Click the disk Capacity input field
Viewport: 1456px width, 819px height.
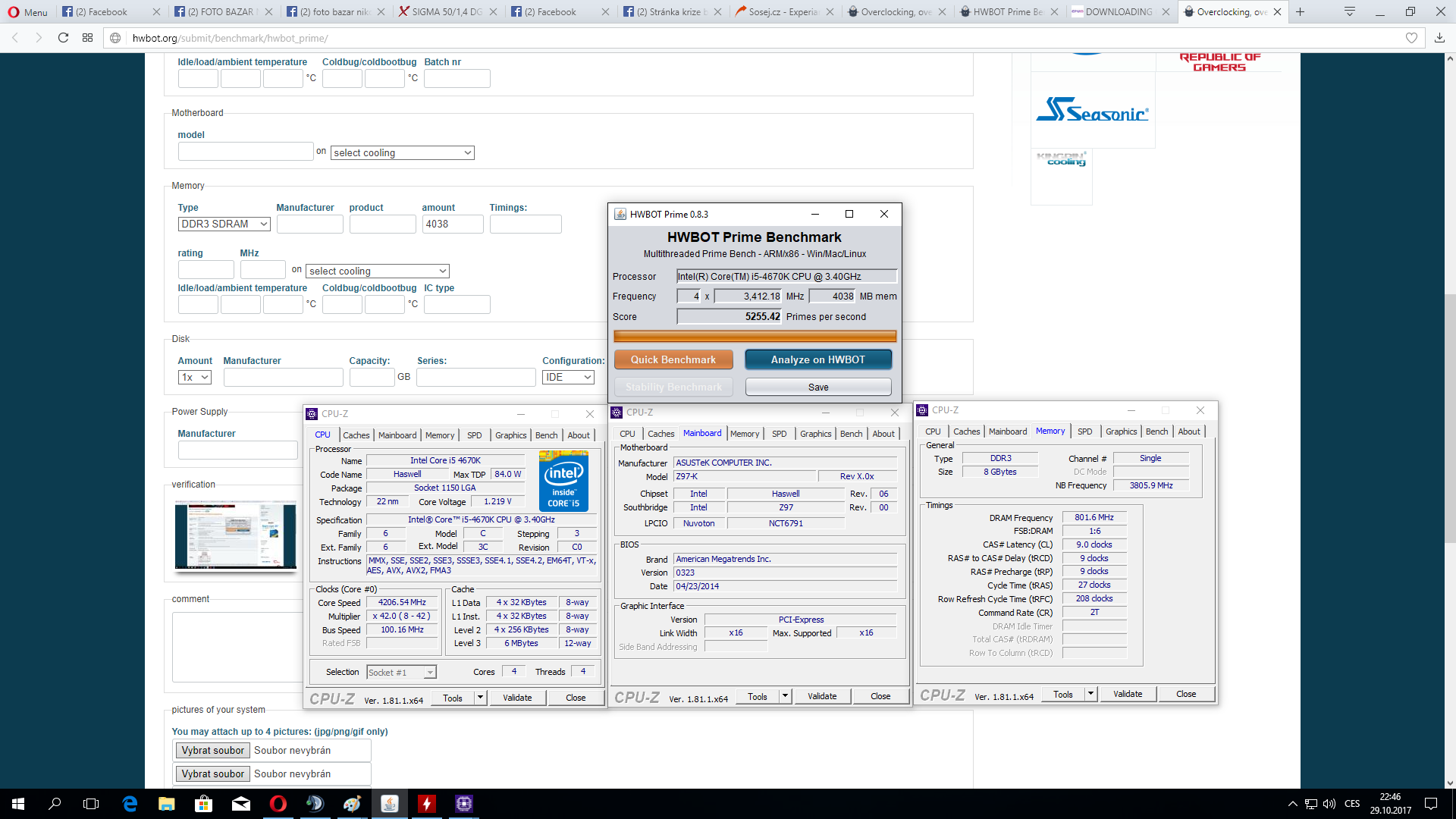point(372,378)
